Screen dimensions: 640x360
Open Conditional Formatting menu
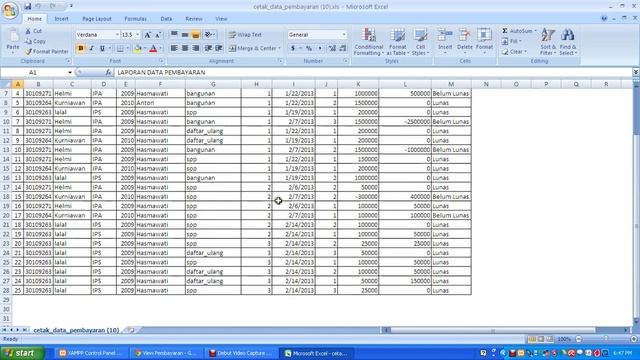[369, 42]
